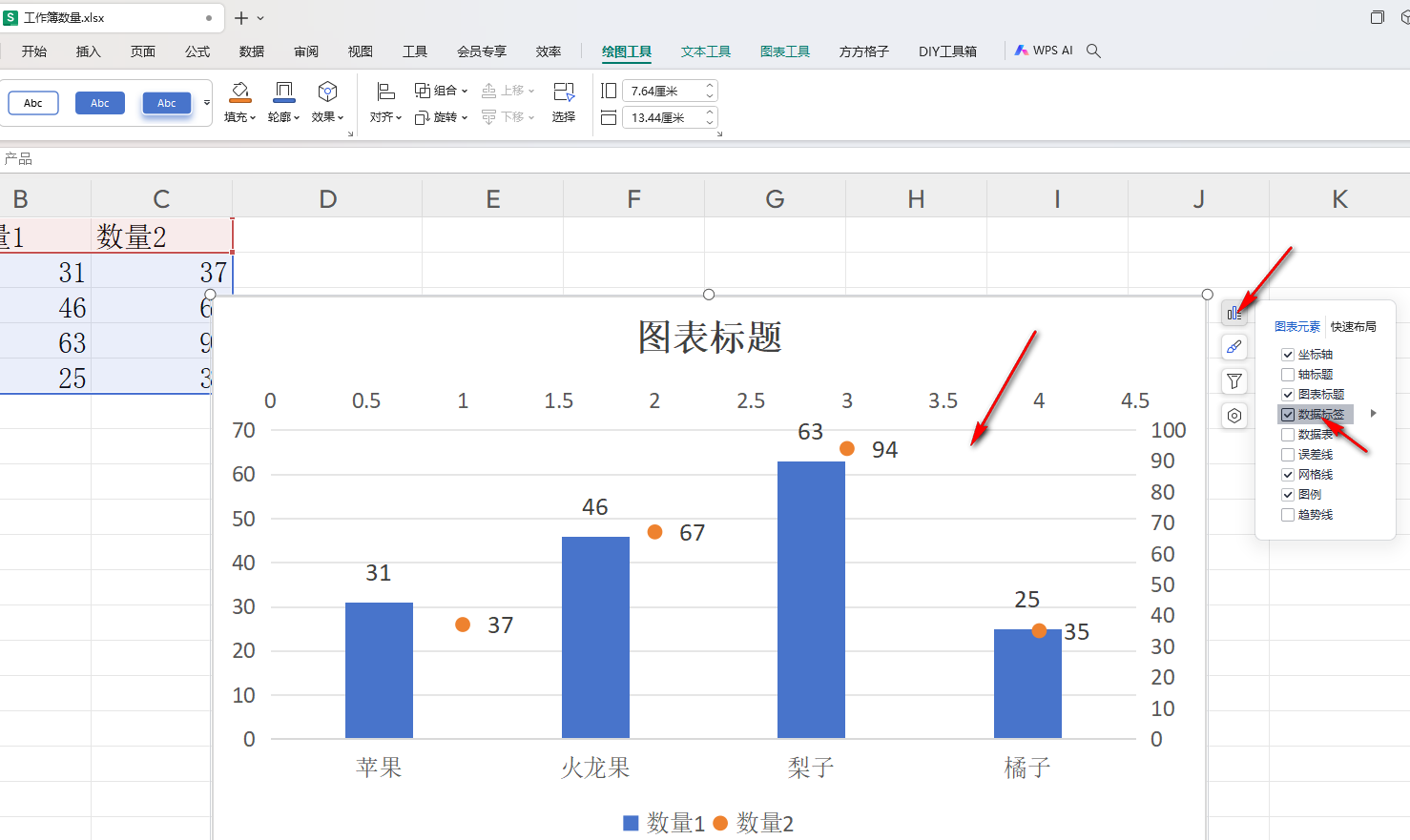Image resolution: width=1410 pixels, height=840 pixels.
Task: Click the Align (对齐) icon
Action: (385, 92)
